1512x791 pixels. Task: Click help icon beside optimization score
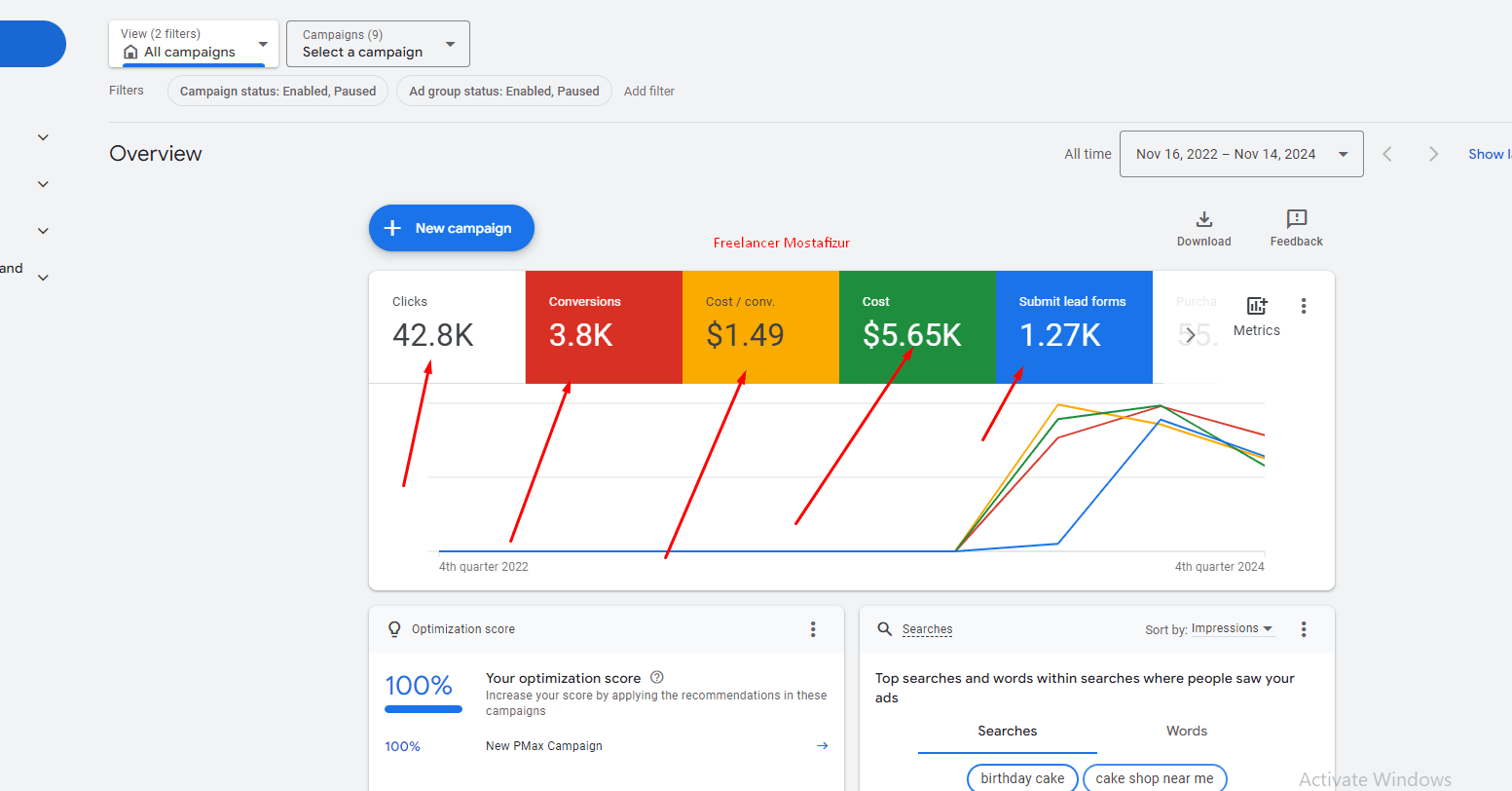(657, 677)
